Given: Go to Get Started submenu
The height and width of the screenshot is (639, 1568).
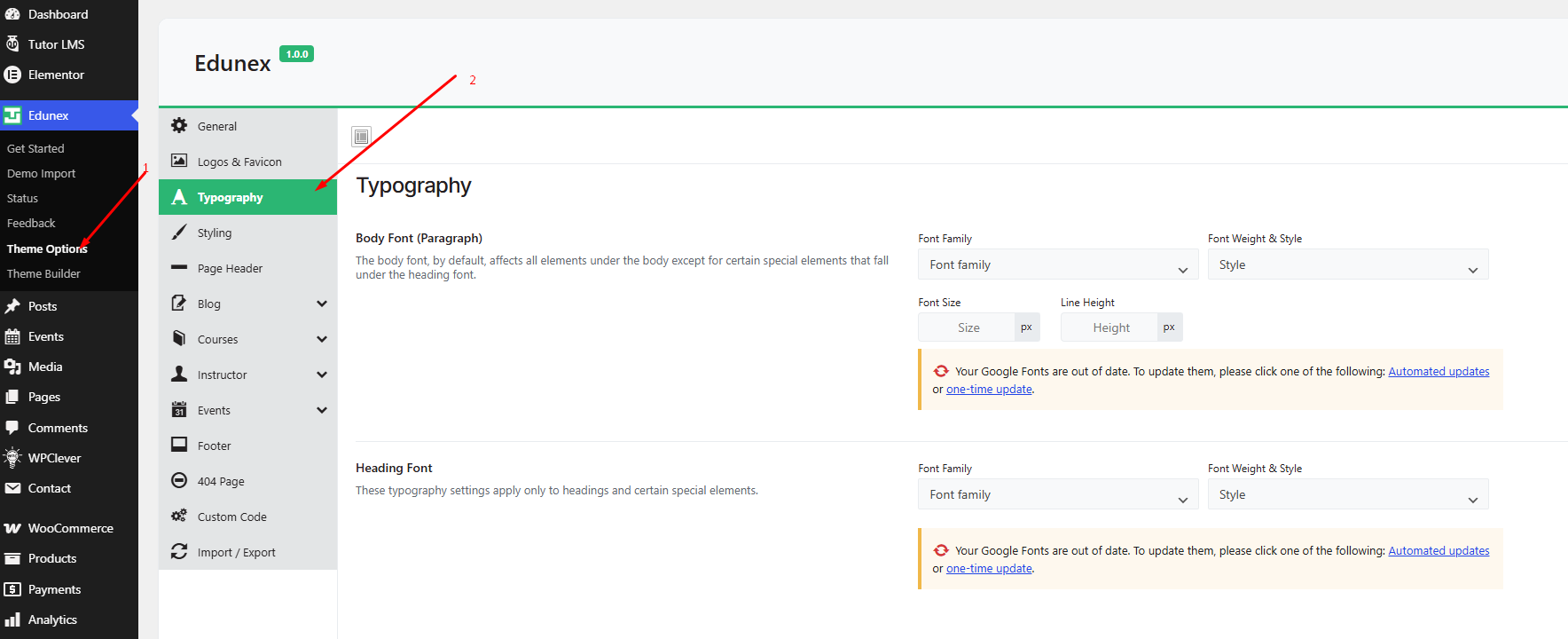Looking at the screenshot, I should coord(35,148).
